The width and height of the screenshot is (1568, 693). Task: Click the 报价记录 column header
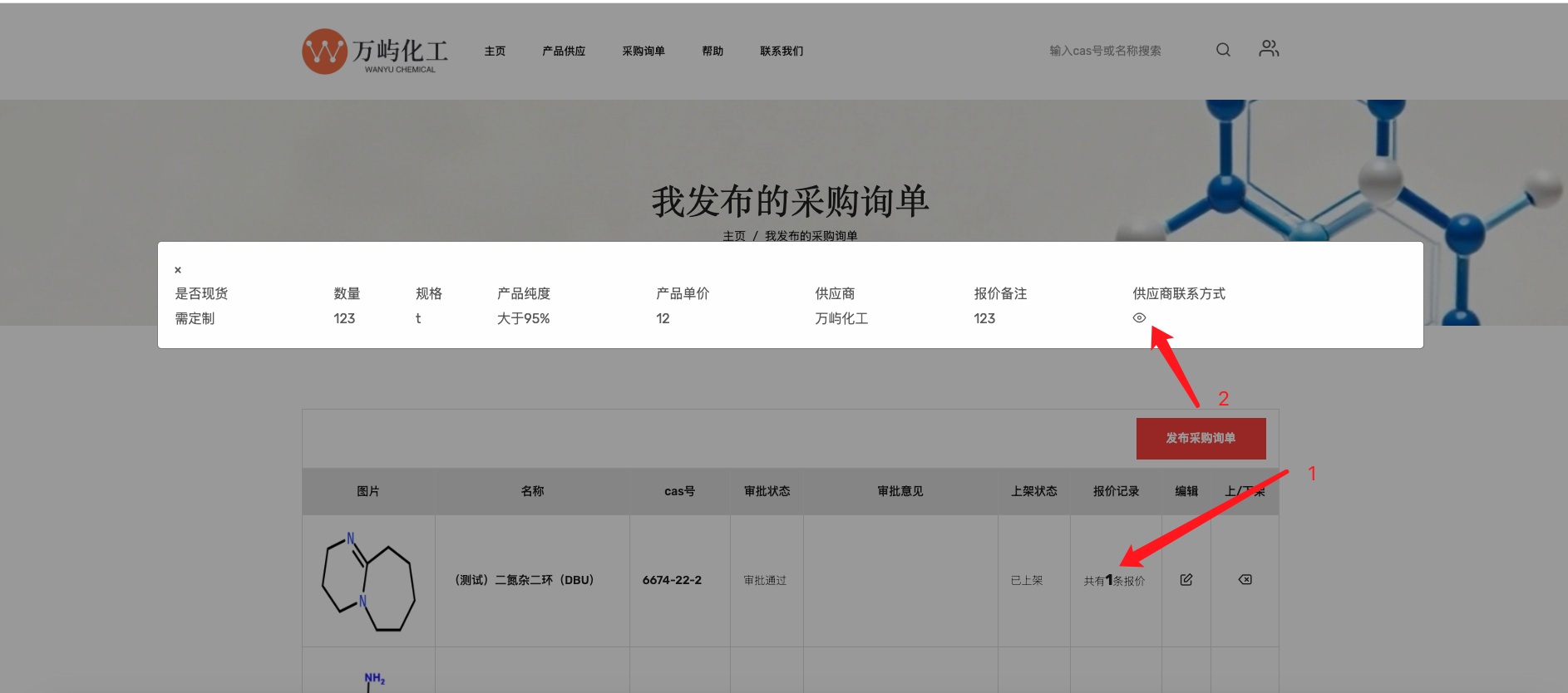click(1116, 491)
